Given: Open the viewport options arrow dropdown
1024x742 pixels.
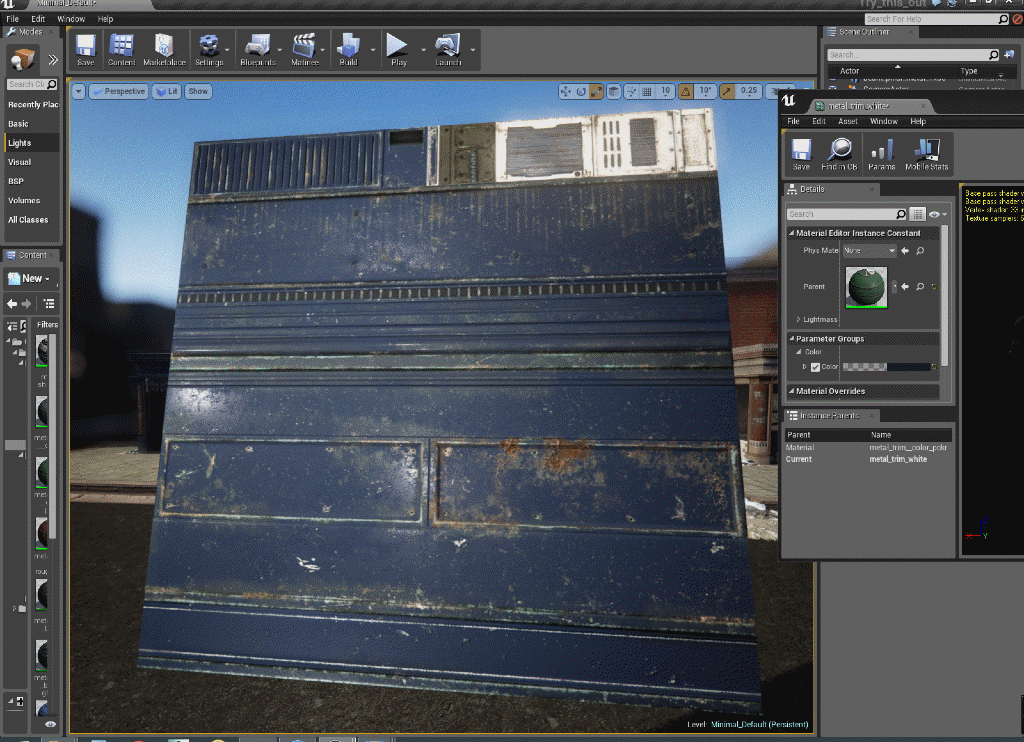Looking at the screenshot, I should coord(78,91).
